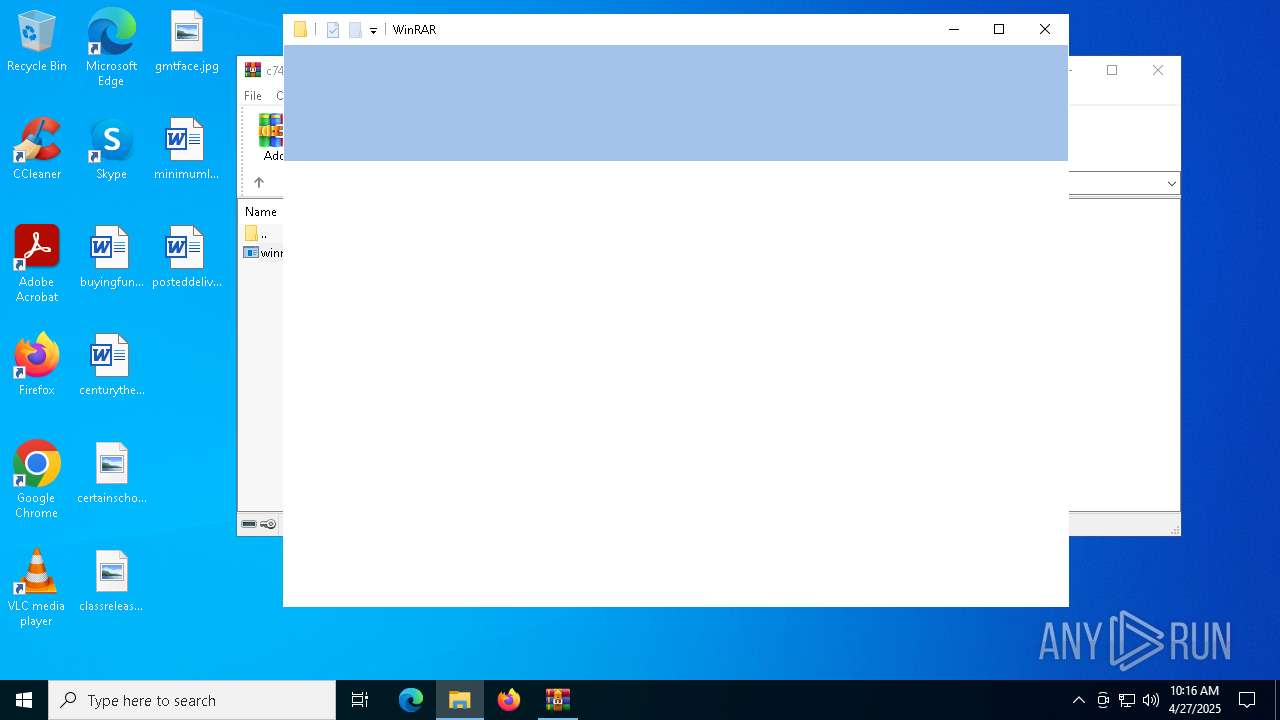Viewport: 1280px width, 720px height.
Task: Open the Windows Start menu
Action: click(x=24, y=700)
